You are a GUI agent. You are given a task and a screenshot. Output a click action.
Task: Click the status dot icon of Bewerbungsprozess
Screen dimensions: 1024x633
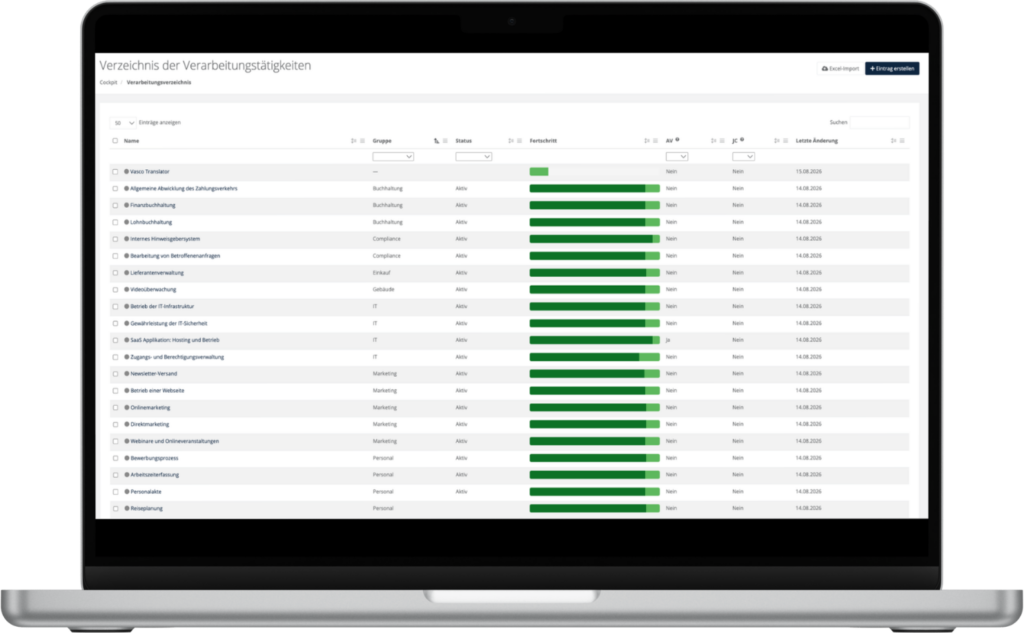coord(127,458)
